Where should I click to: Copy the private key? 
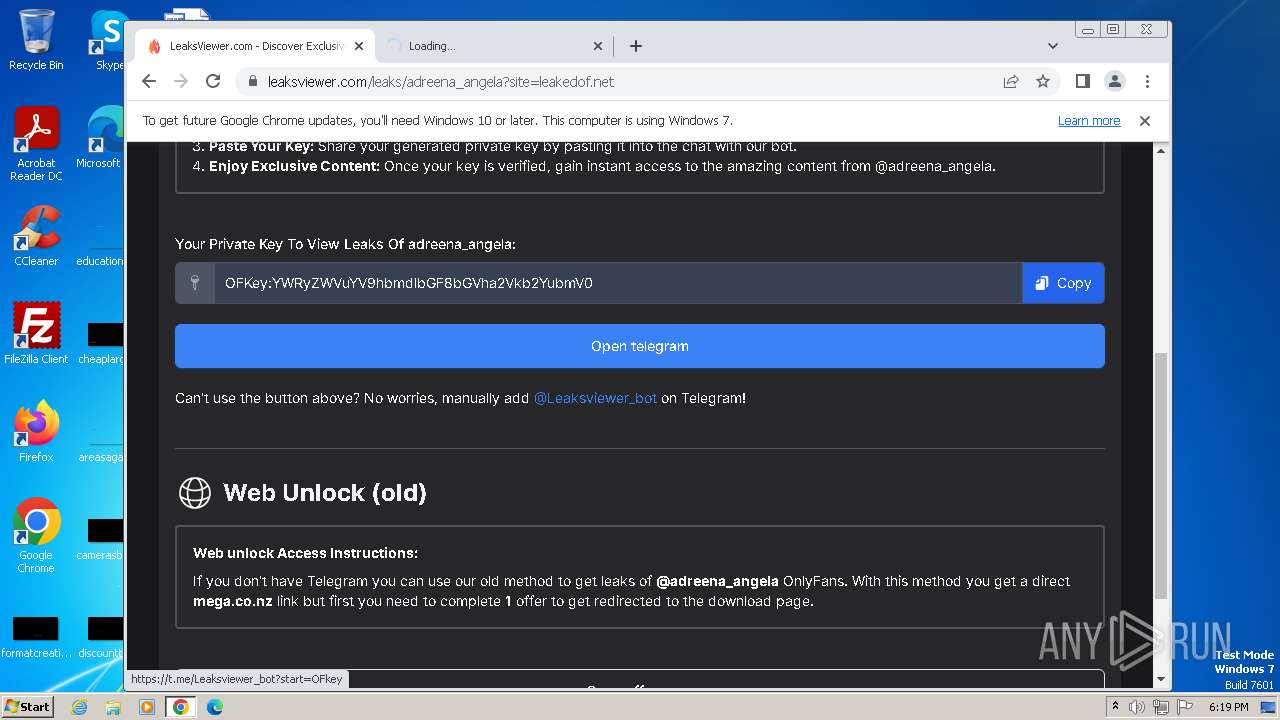1063,283
